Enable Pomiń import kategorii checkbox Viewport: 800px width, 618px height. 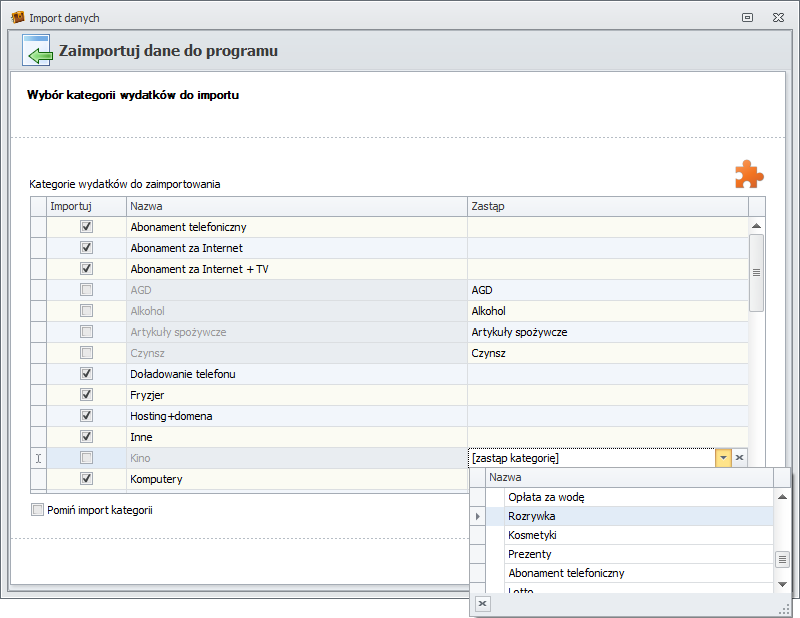click(38, 510)
